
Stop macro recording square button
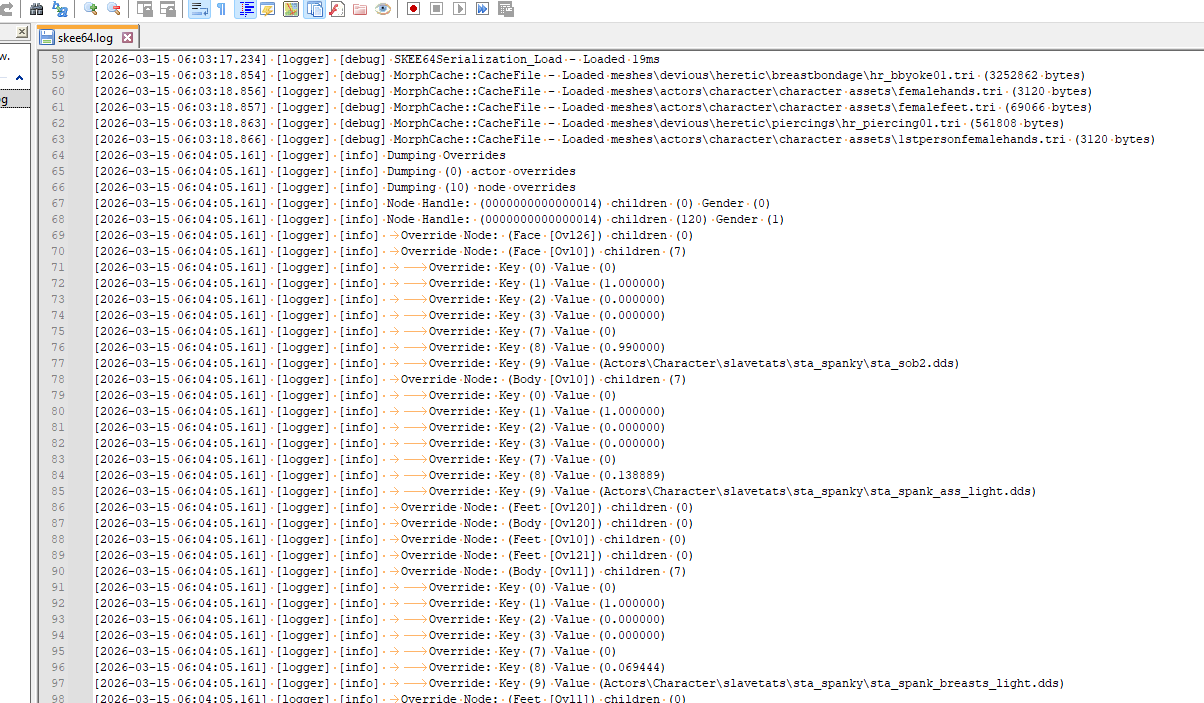click(x=436, y=9)
